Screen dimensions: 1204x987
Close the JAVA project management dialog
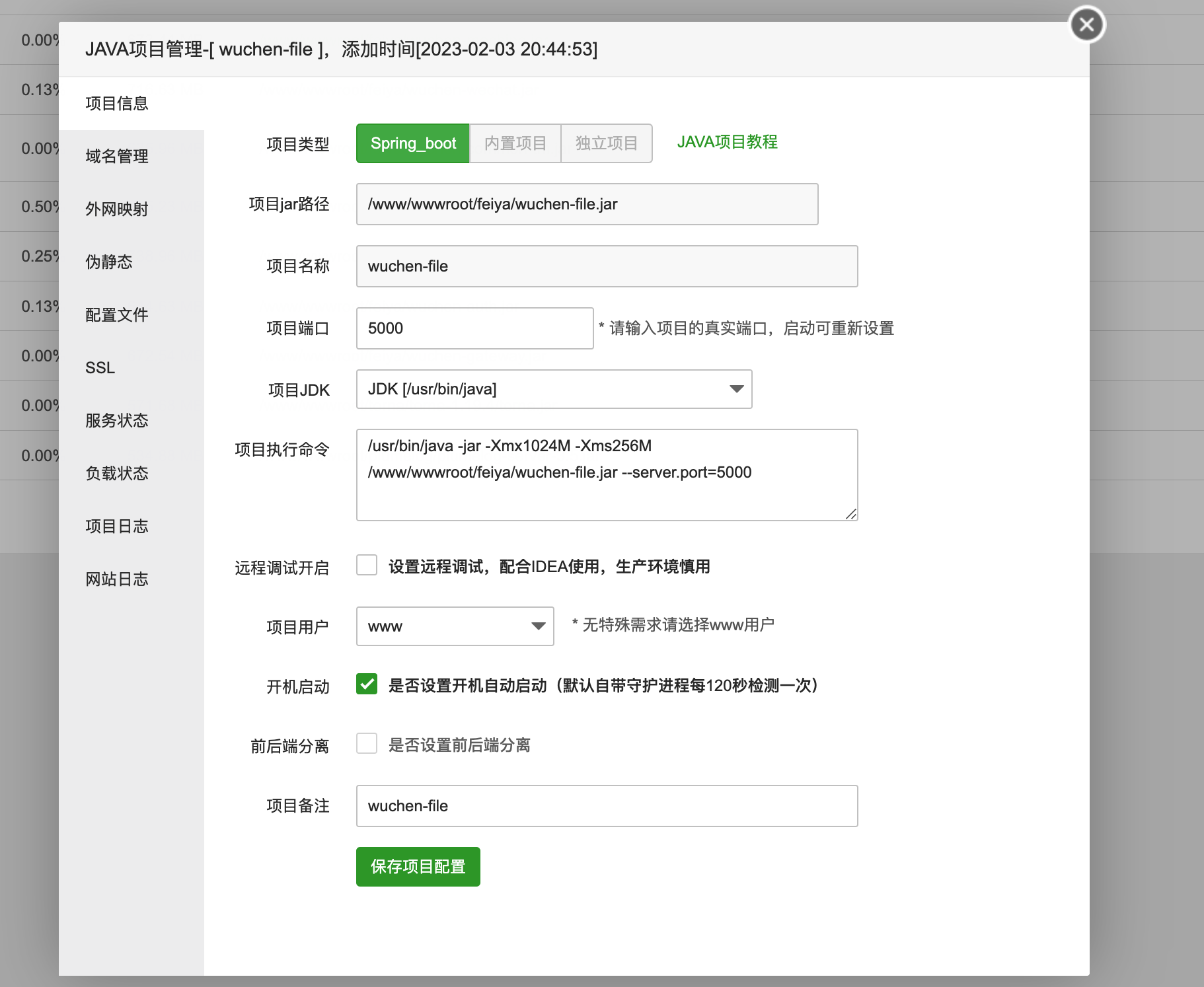click(x=1086, y=25)
